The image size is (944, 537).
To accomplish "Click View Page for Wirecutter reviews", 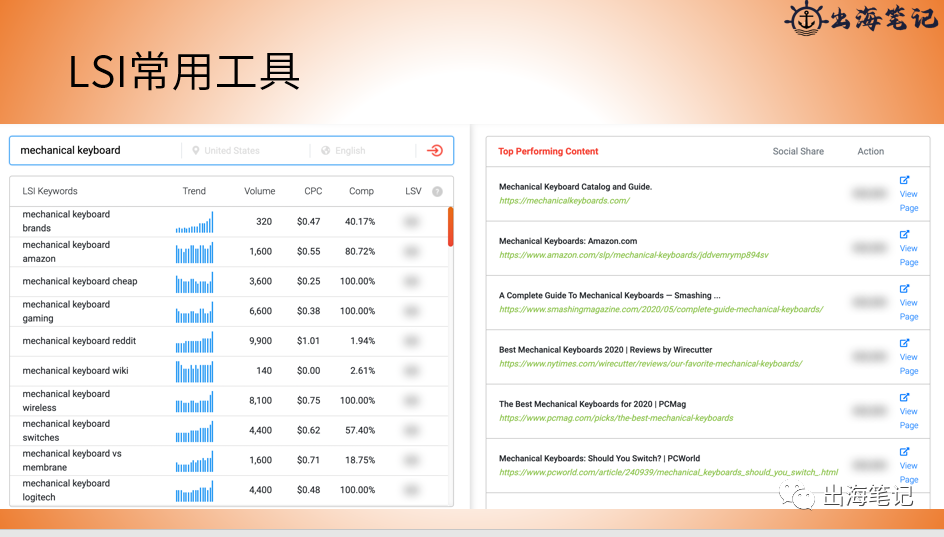I will [x=908, y=364].
